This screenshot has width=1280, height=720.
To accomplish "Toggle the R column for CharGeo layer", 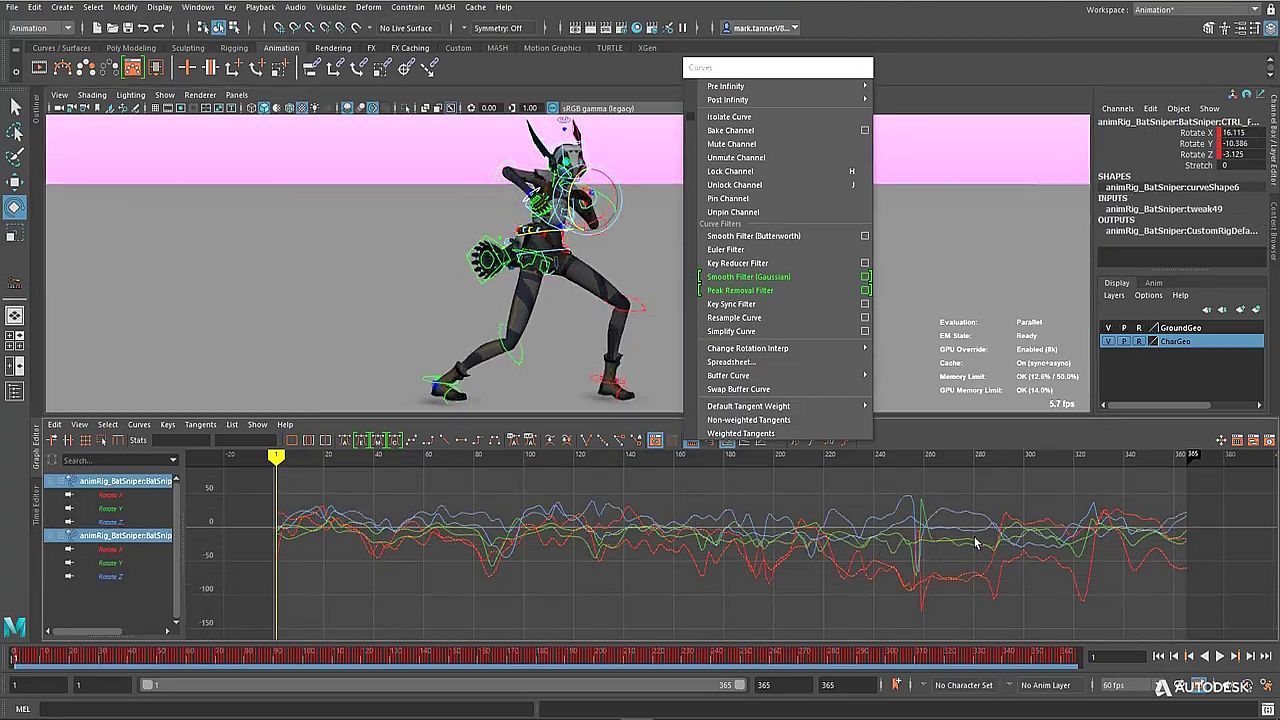I will (x=1138, y=342).
